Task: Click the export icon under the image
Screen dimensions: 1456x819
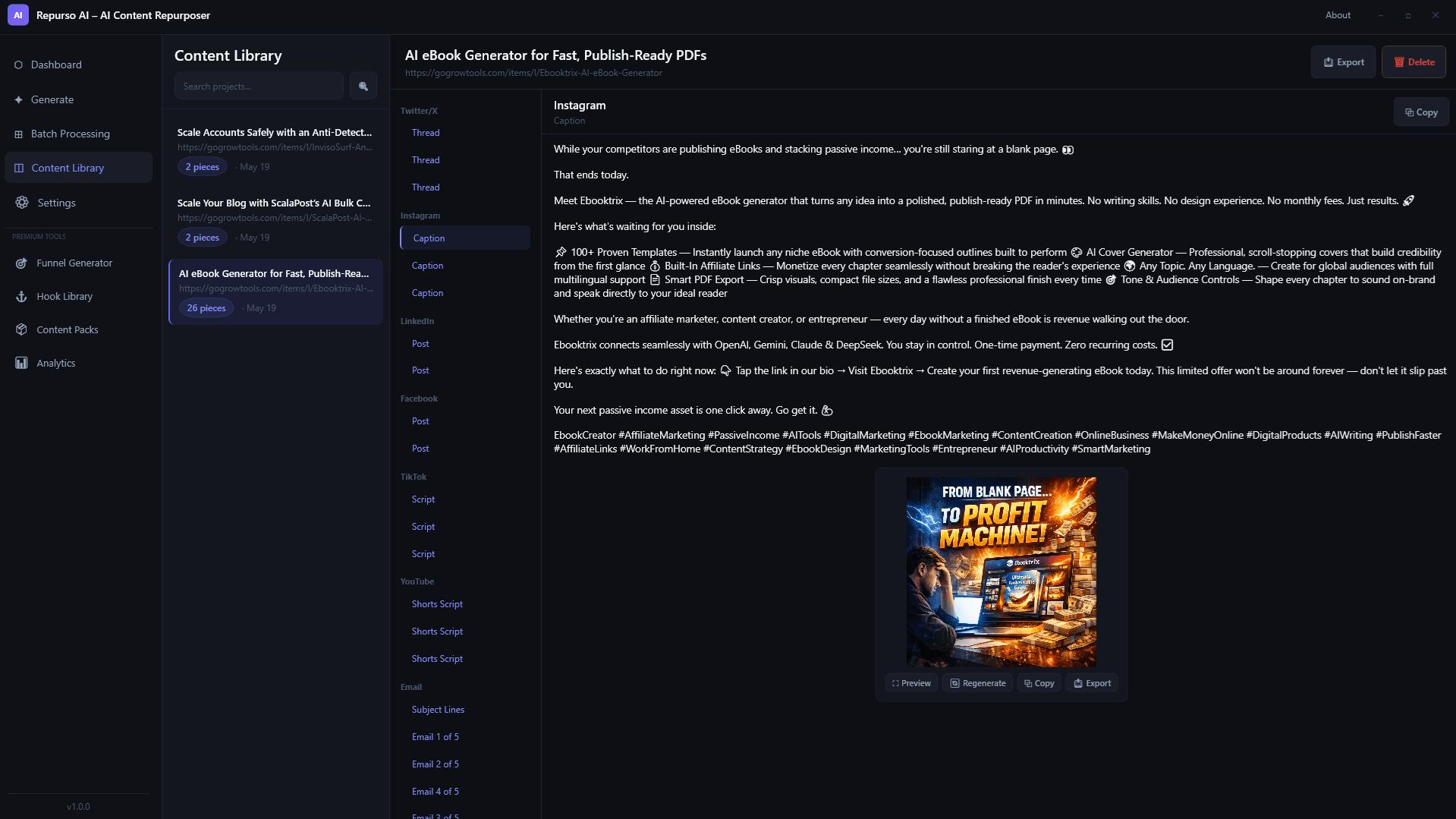Action: [1078, 683]
